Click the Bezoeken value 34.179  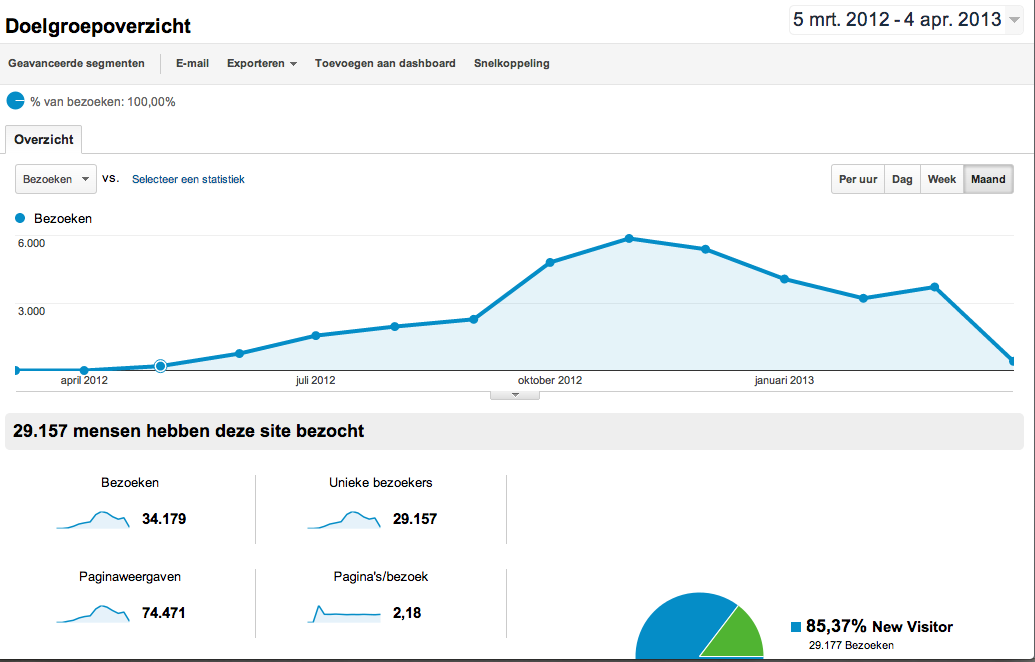click(164, 519)
